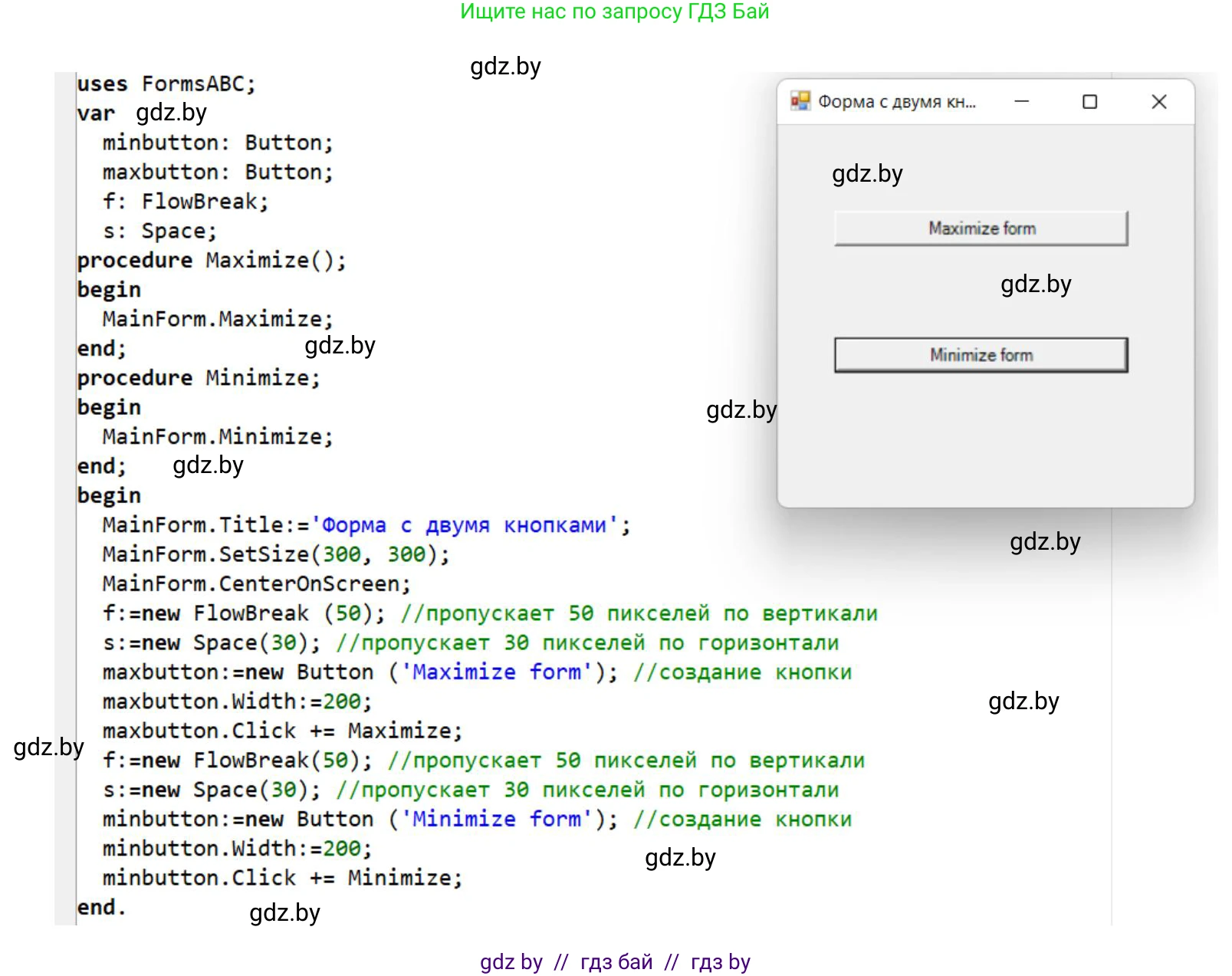
Task: Maximize the window using the title bar square
Action: 1089,102
